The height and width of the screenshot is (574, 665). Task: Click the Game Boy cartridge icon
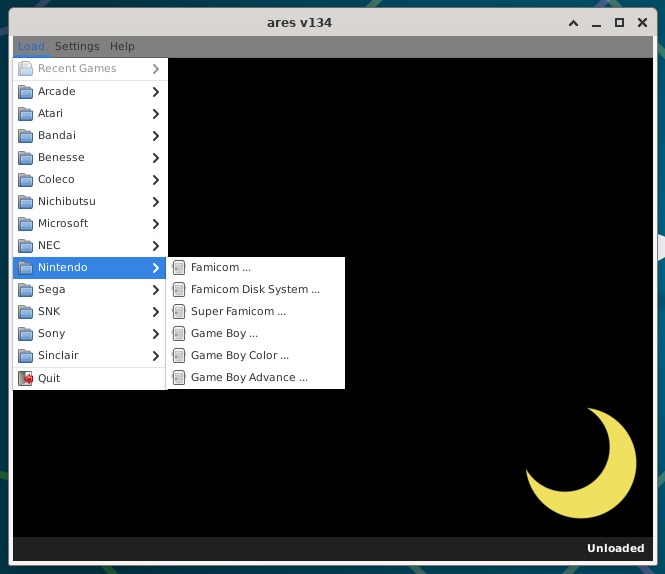[x=179, y=333]
